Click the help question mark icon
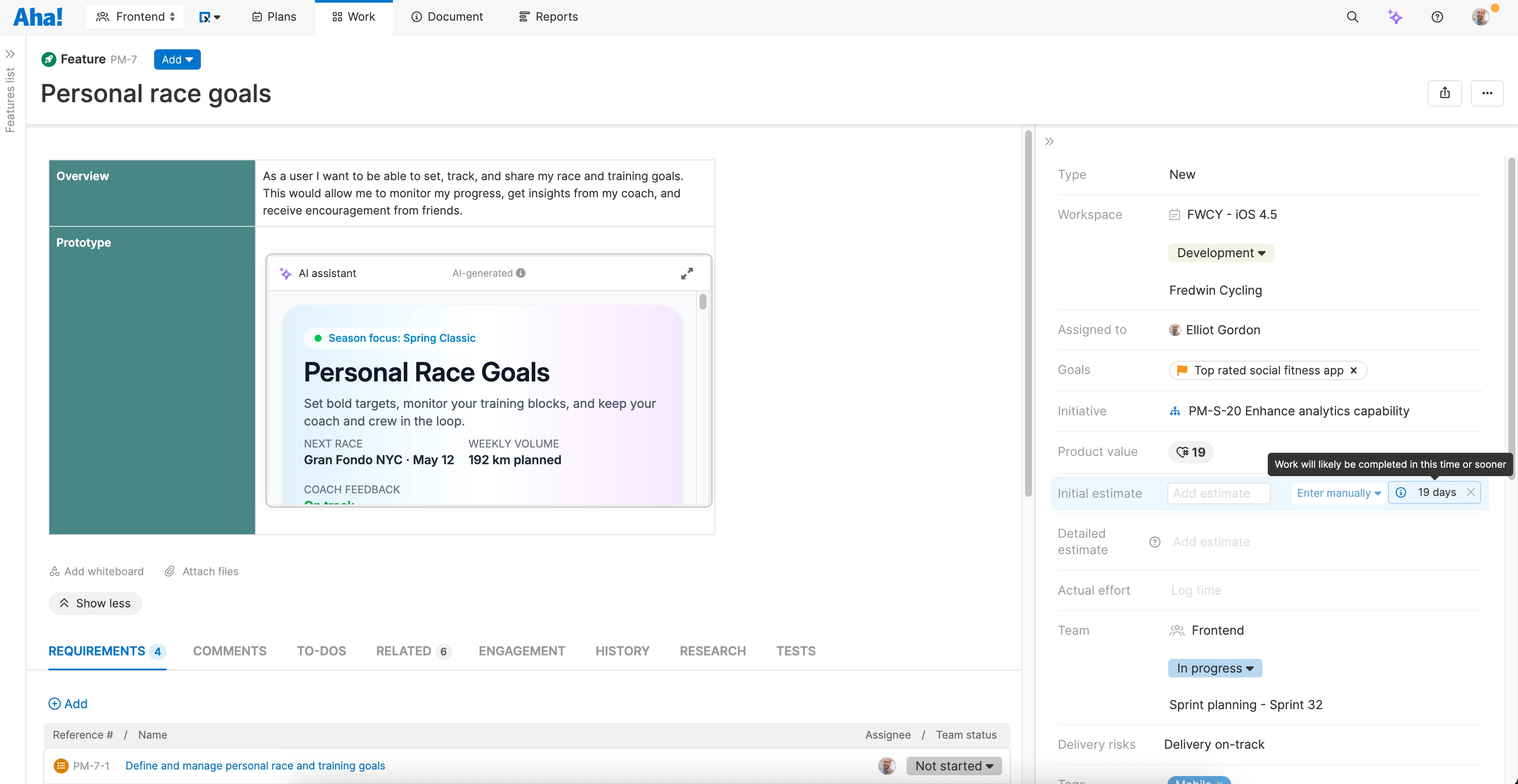The width and height of the screenshot is (1518, 784). click(x=1437, y=17)
